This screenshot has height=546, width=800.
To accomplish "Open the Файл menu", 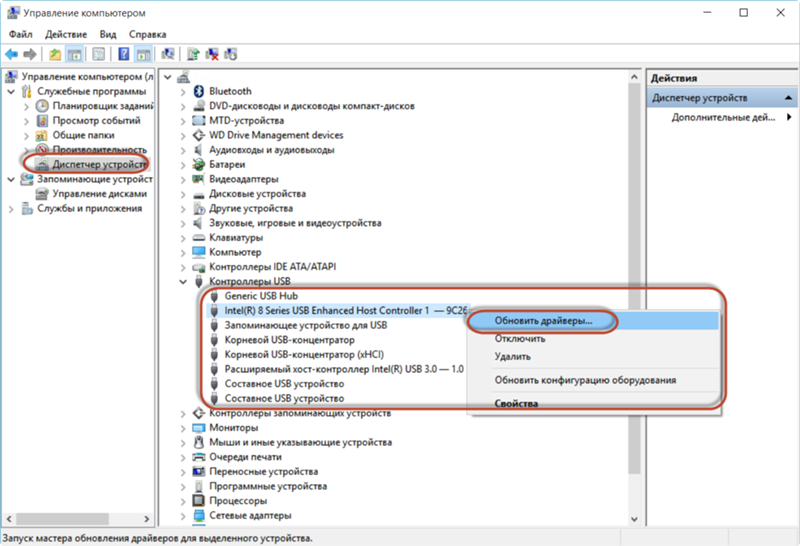I will click(x=20, y=34).
